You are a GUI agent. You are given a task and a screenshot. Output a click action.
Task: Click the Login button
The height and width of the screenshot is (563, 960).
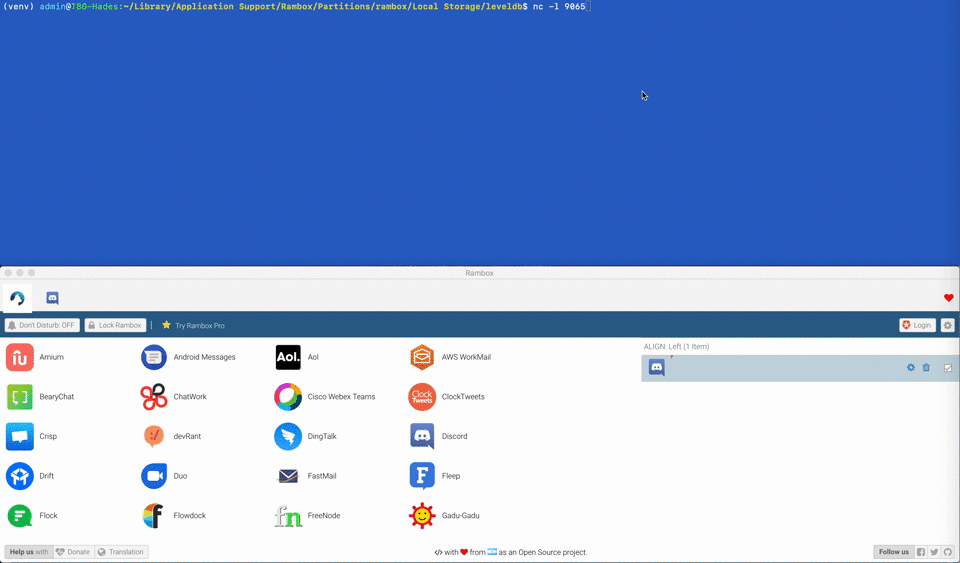tap(917, 326)
